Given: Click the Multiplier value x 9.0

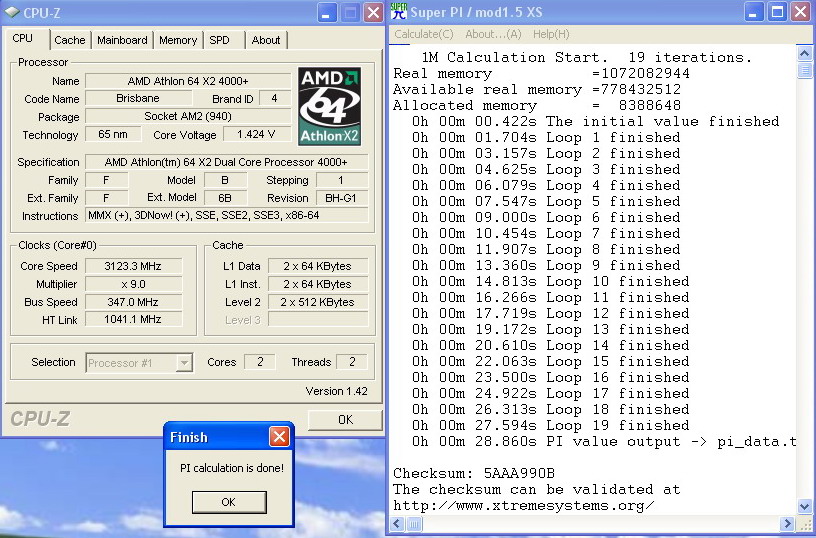Looking at the screenshot, I should (x=133, y=284).
